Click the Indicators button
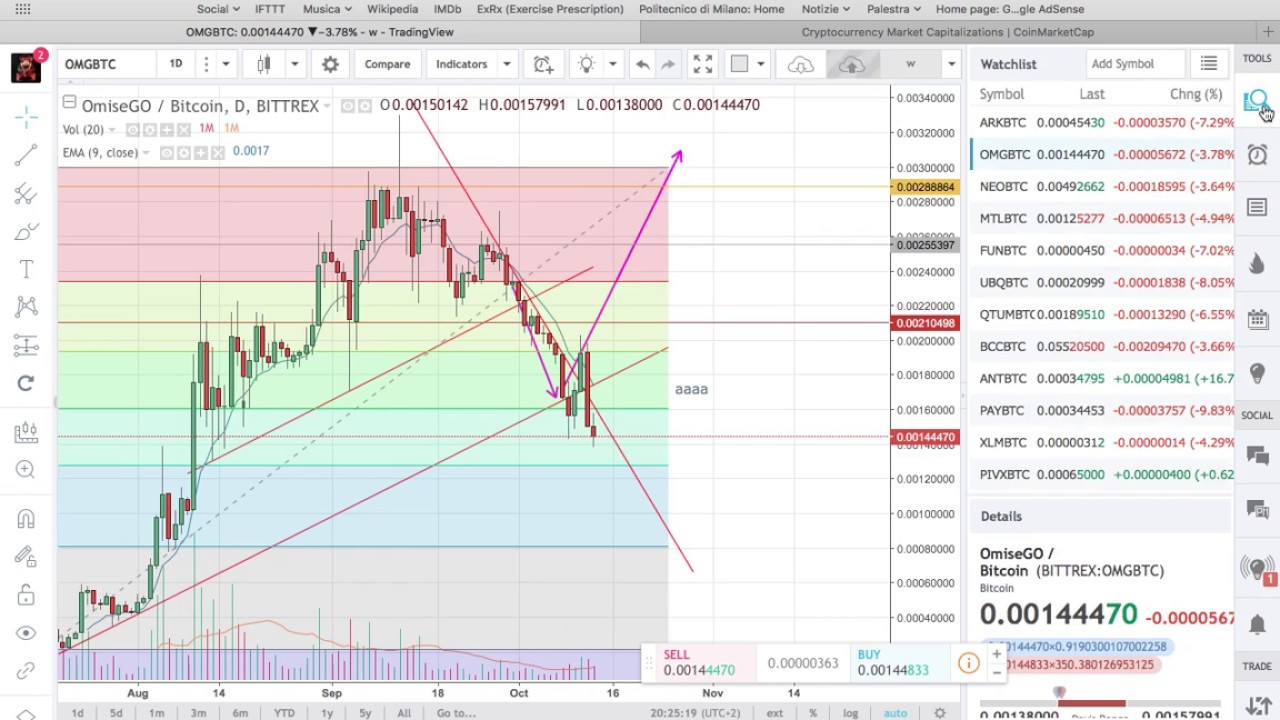 (x=461, y=64)
